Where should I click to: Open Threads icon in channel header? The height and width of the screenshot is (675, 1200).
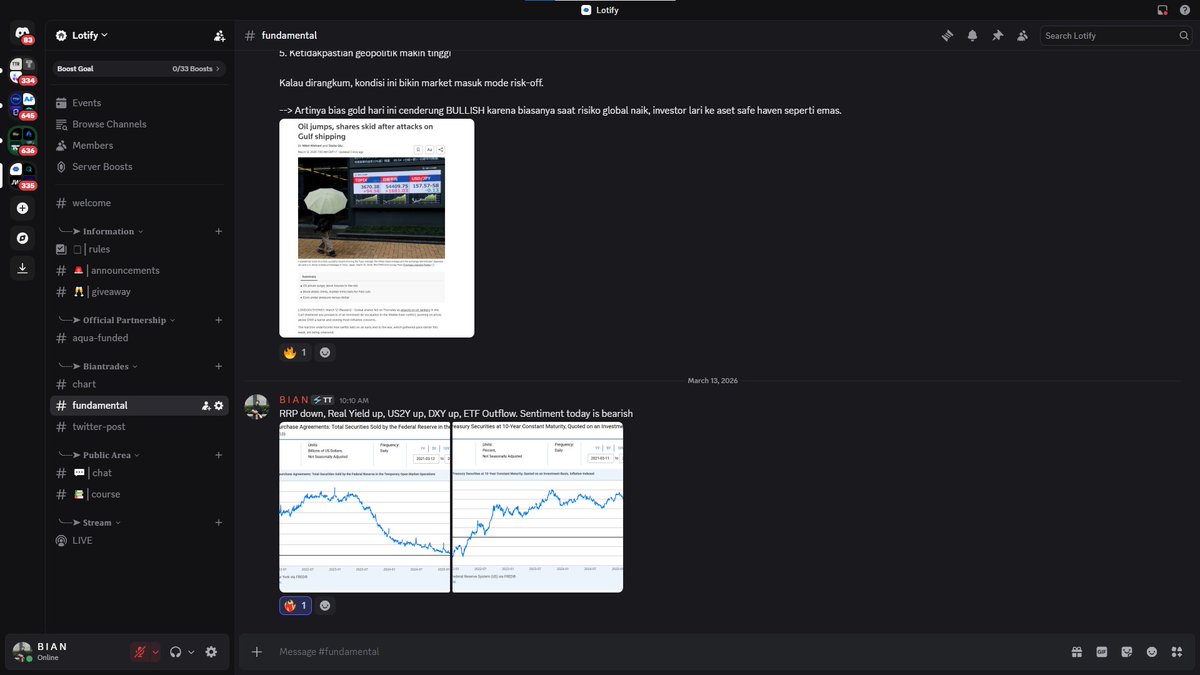[x=947, y=35]
